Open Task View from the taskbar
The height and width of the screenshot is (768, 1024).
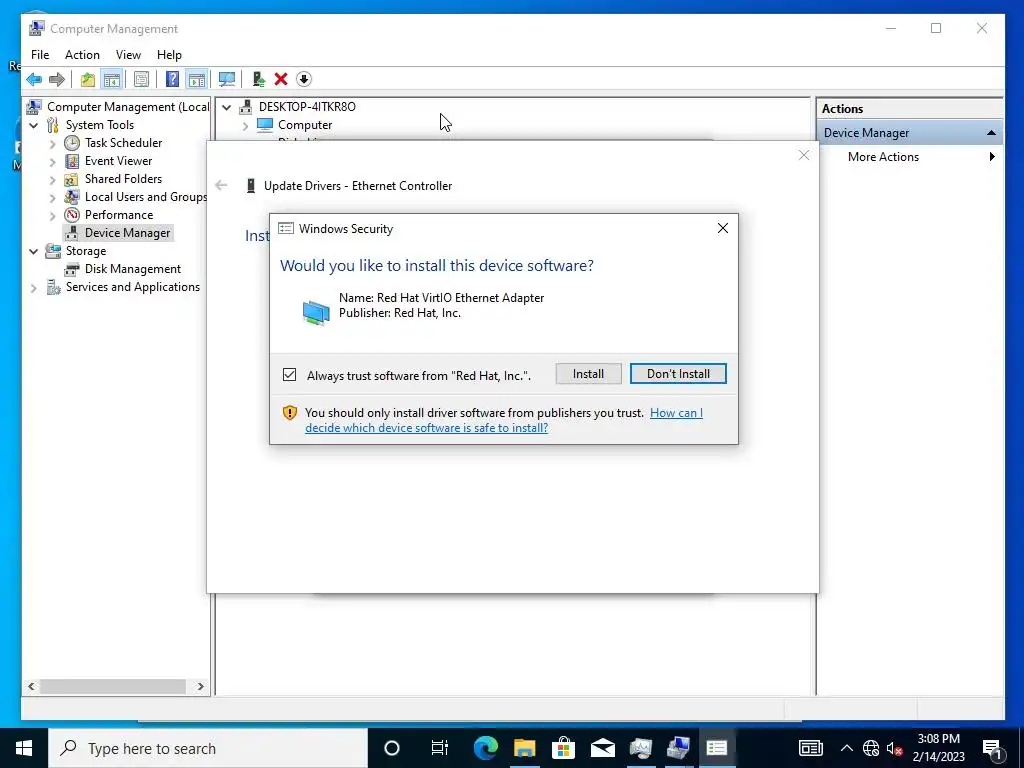coord(440,748)
